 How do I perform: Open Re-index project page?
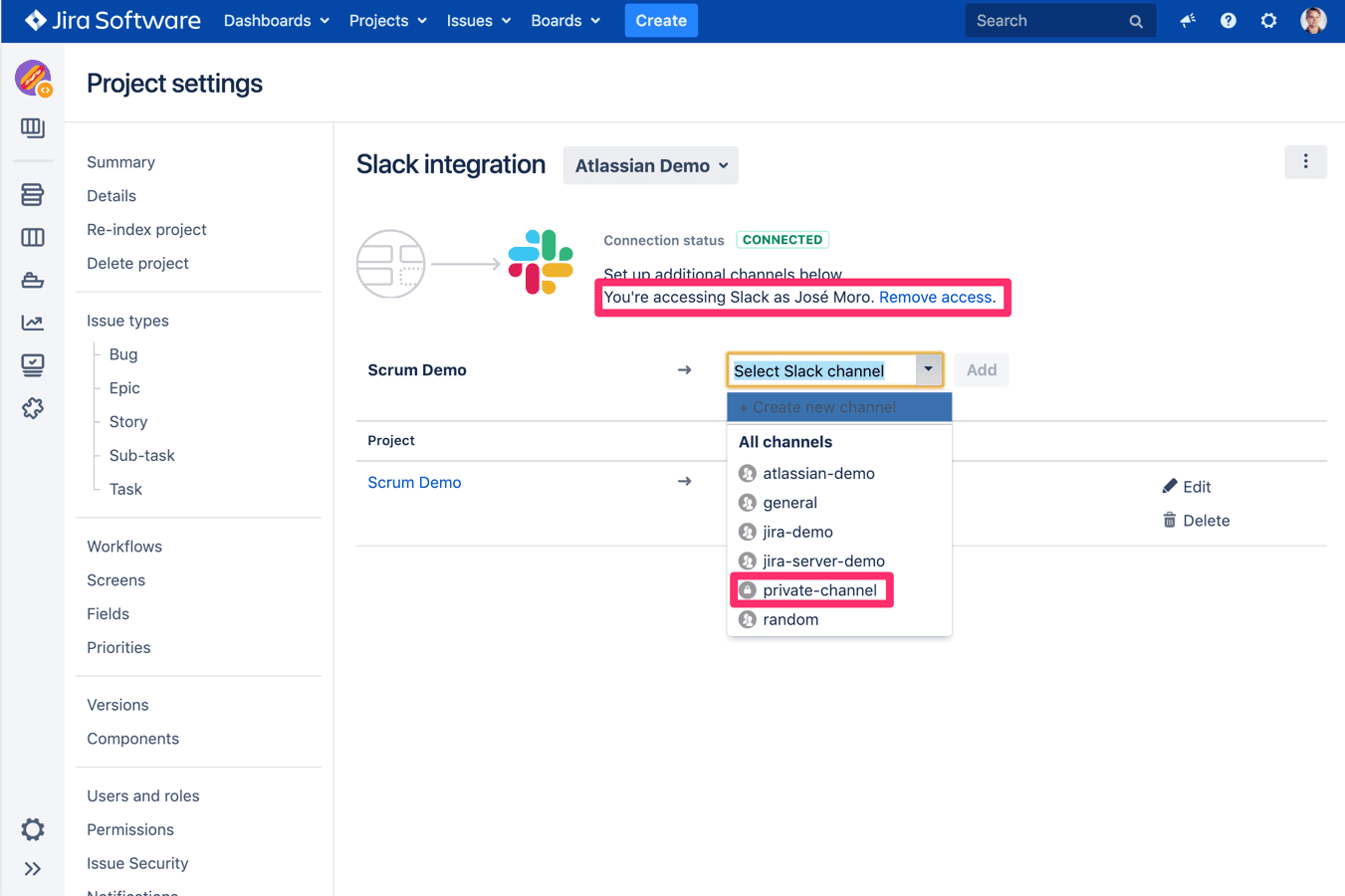click(146, 230)
